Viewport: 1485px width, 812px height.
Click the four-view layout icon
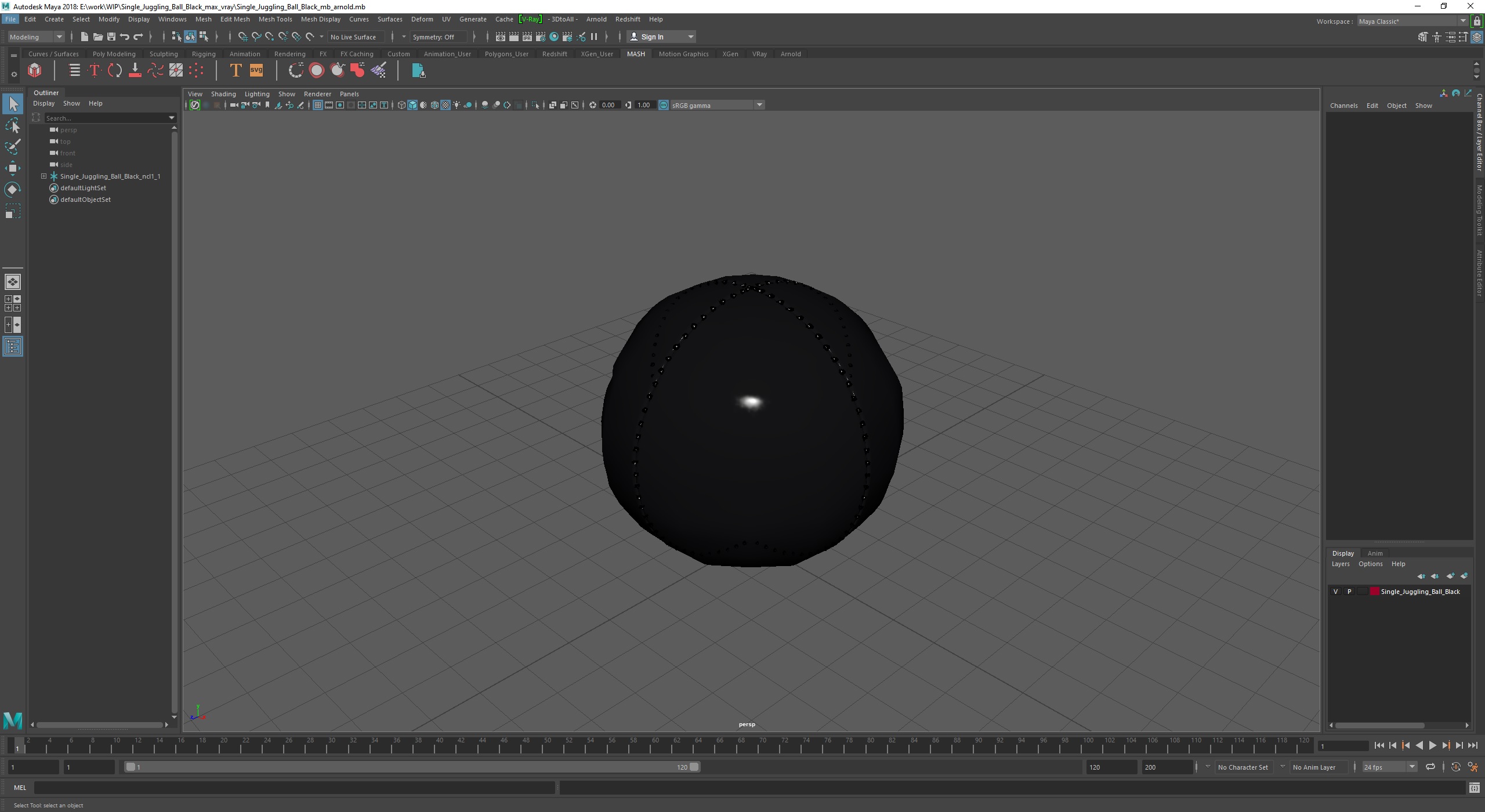(x=13, y=303)
